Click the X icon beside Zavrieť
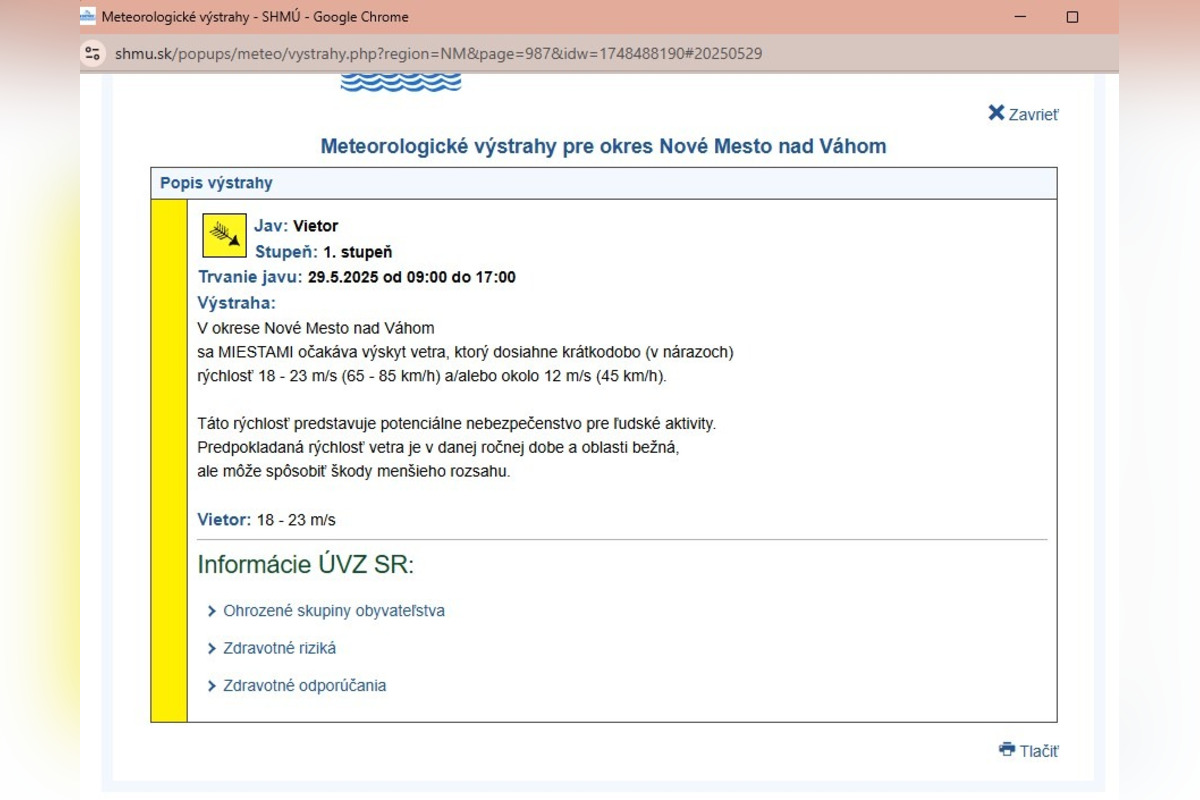 [996, 113]
